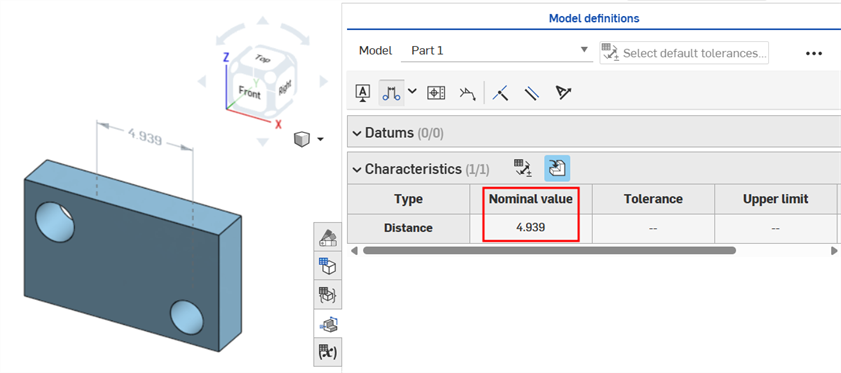Click the view cube's right arrow
This screenshot has width=841, height=373.
click(x=323, y=82)
